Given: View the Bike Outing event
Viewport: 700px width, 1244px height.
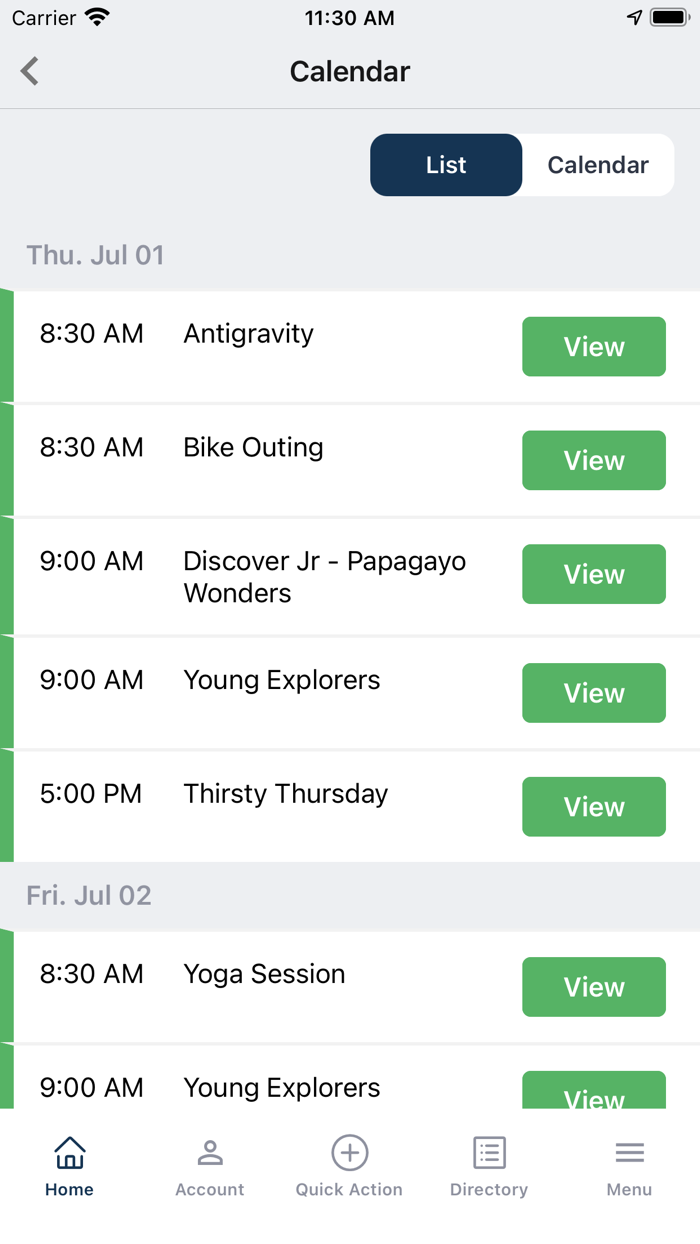Looking at the screenshot, I should click(594, 460).
